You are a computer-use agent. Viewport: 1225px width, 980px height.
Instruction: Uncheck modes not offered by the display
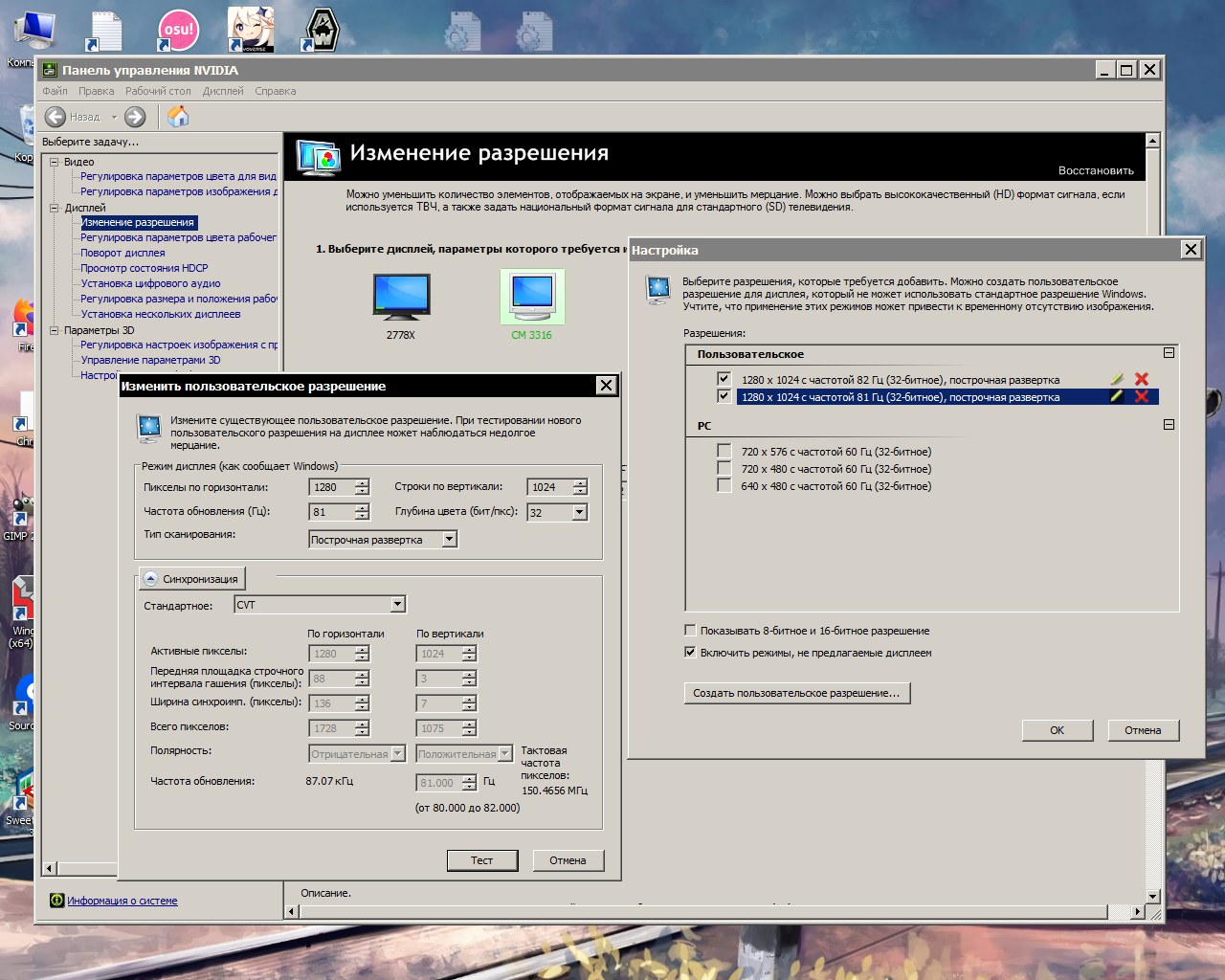[691, 653]
